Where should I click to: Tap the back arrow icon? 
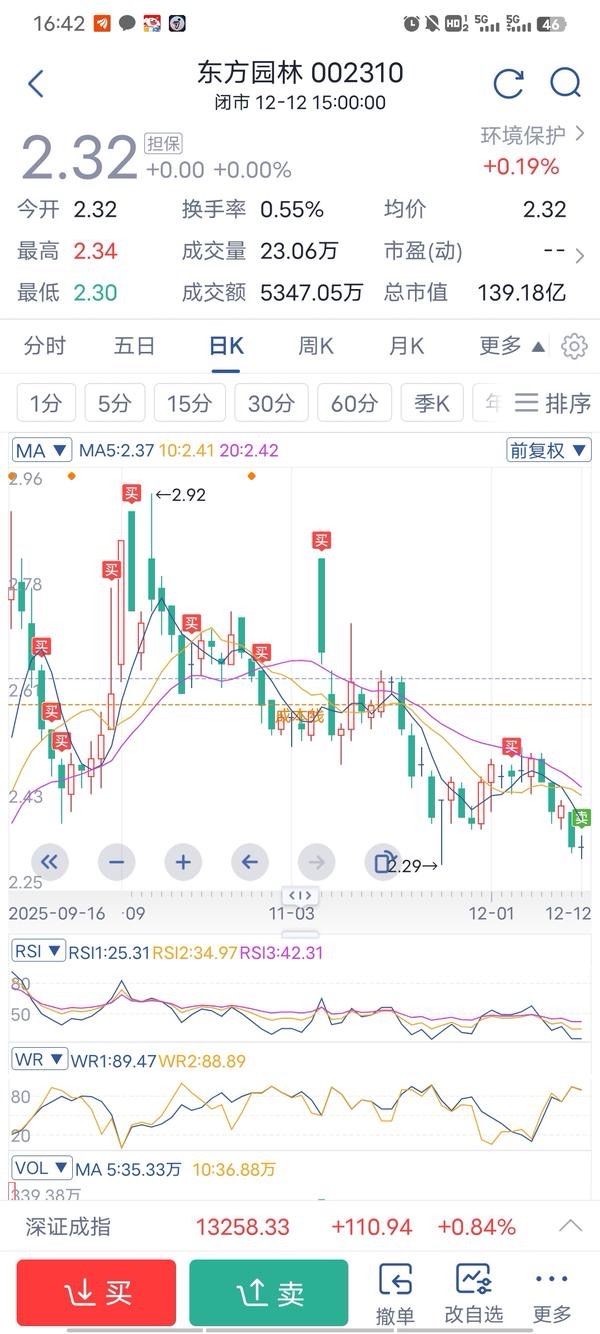coord(36,84)
